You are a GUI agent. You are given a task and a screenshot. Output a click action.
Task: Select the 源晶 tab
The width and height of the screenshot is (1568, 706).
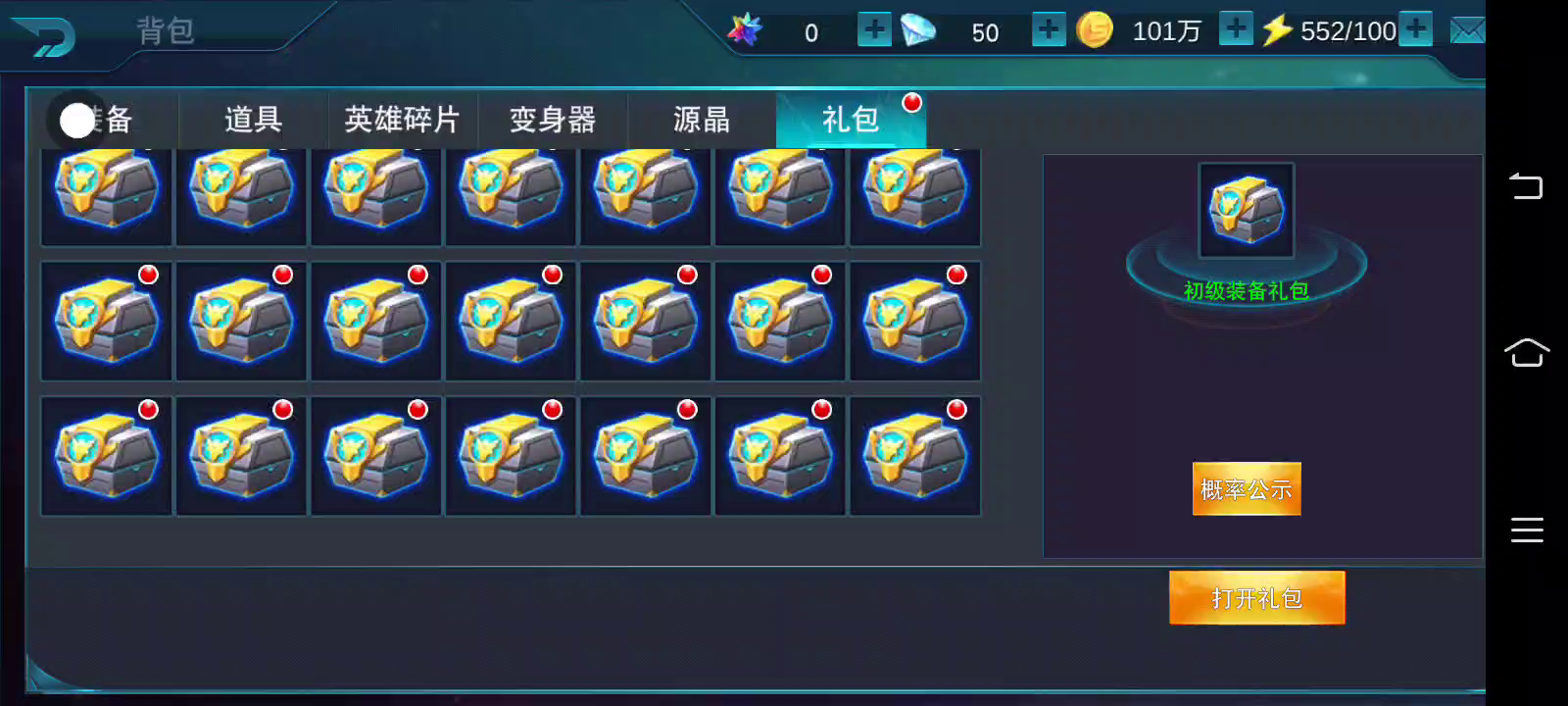pyautogui.click(x=701, y=120)
